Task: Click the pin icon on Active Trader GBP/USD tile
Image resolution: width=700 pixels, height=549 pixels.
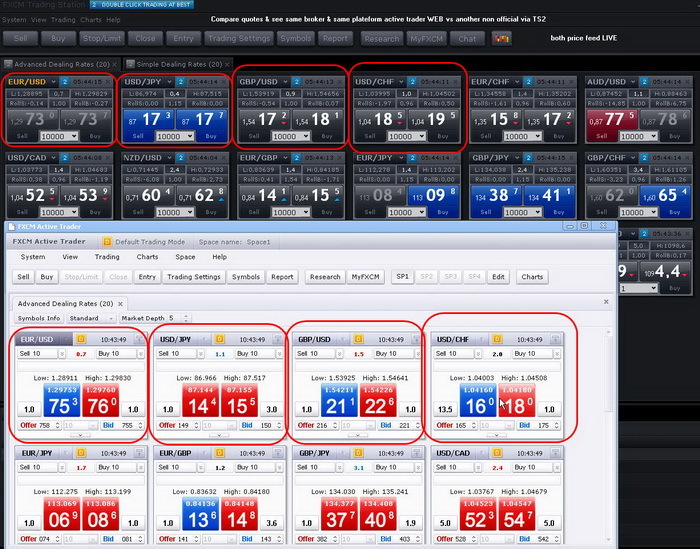Action: [417, 339]
